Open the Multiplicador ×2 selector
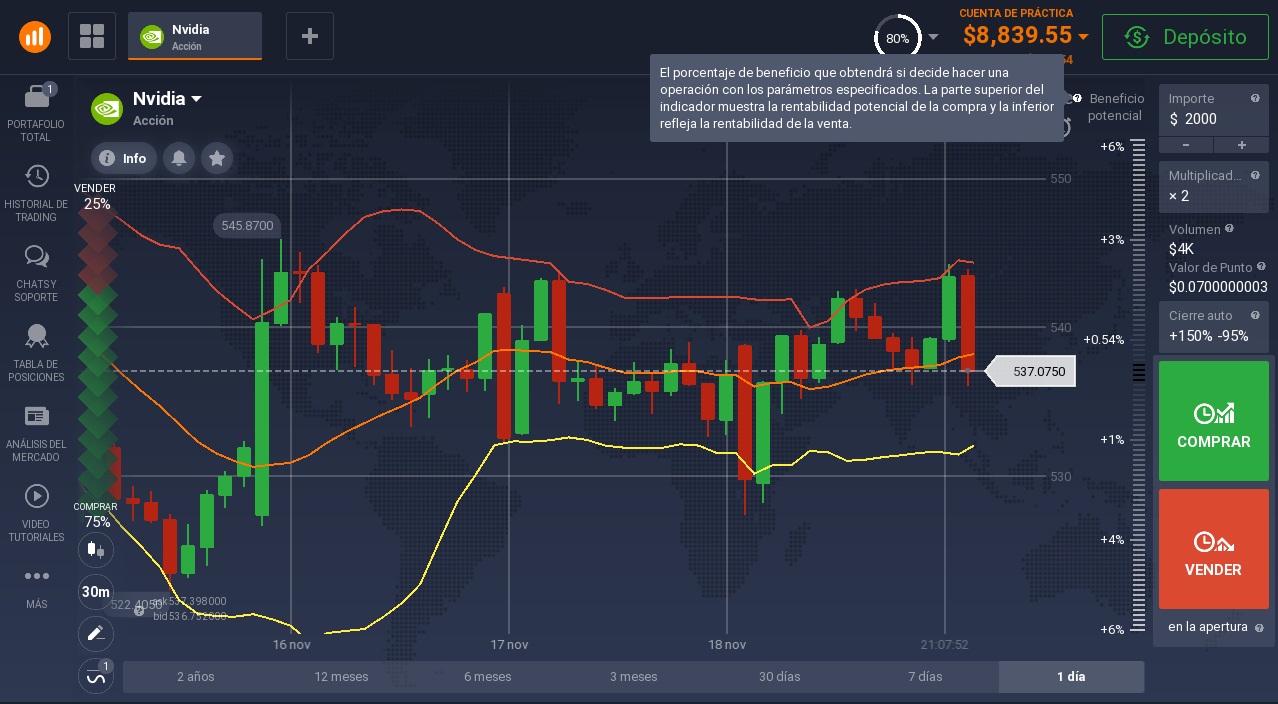The height and width of the screenshot is (704, 1278). 1213,185
